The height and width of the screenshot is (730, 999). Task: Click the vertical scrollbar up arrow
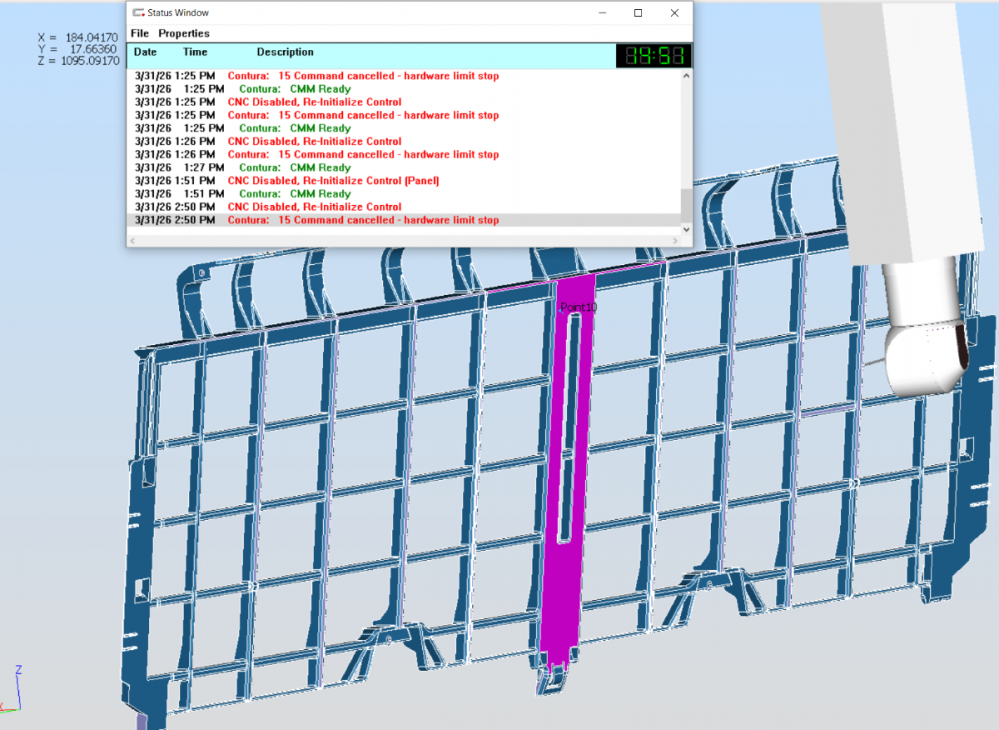coord(686,77)
